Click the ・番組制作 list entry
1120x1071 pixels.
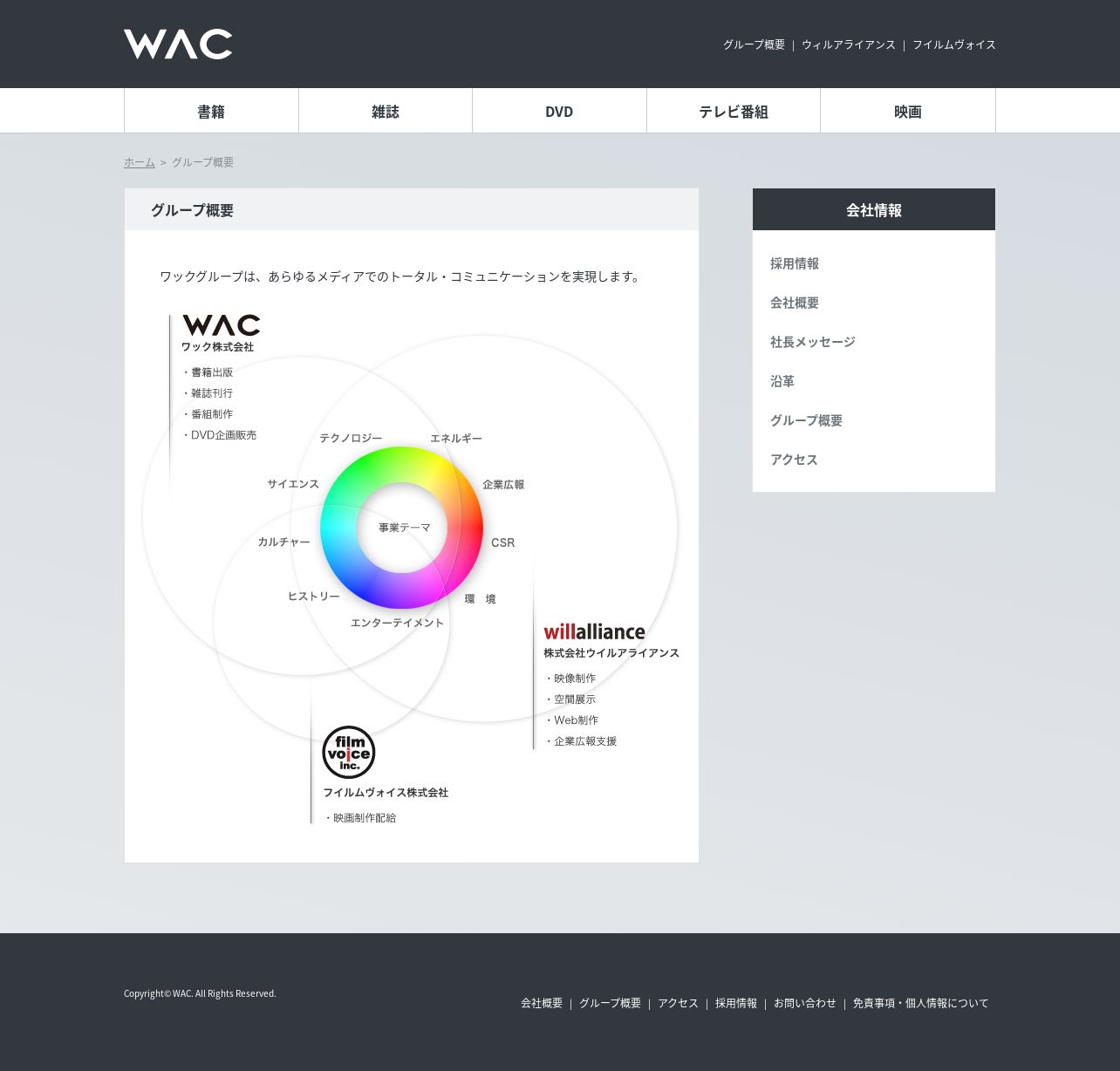click(208, 413)
